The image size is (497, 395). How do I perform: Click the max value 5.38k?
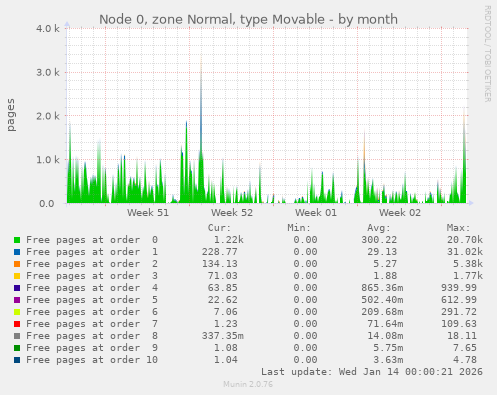pos(468,264)
